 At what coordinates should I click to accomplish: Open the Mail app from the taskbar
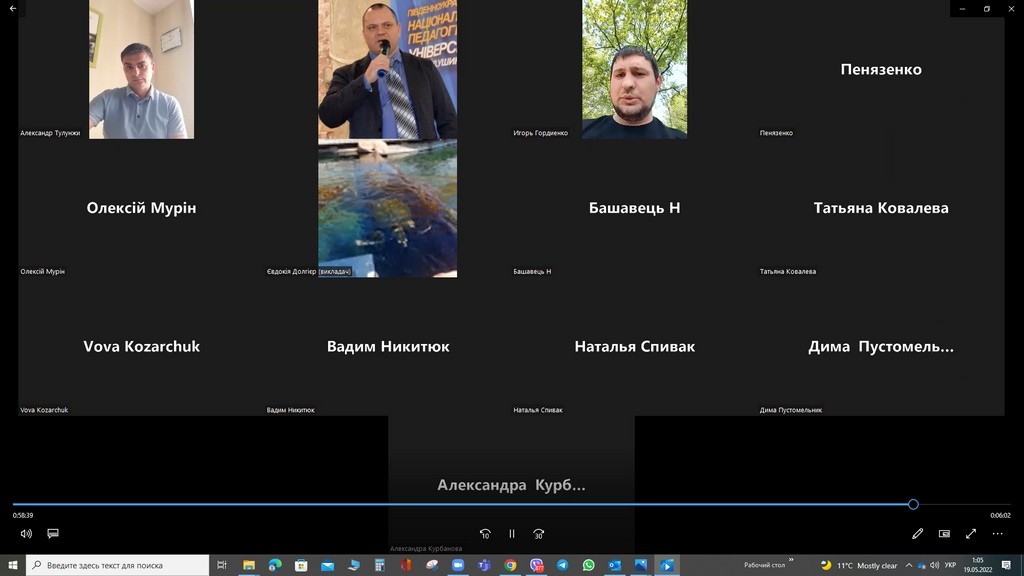click(x=327, y=565)
